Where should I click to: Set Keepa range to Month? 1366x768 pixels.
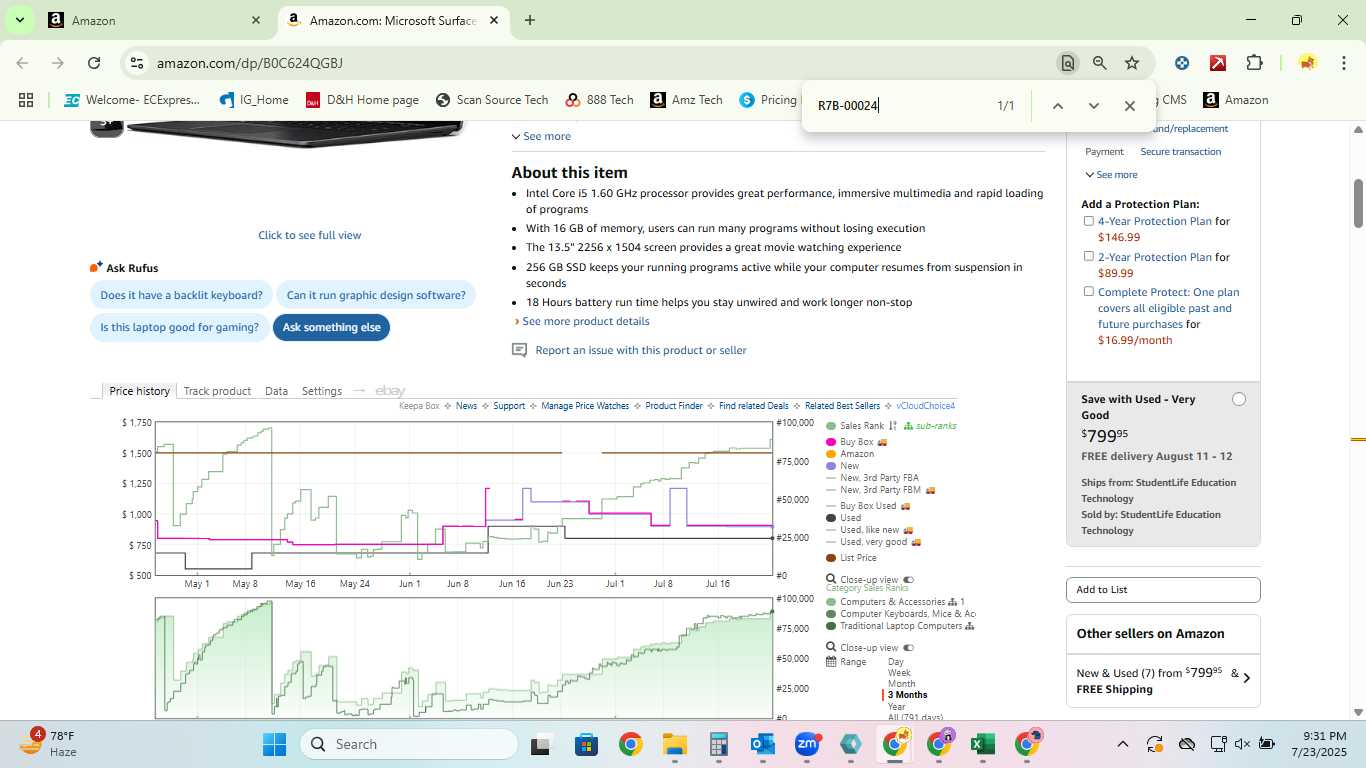901,684
